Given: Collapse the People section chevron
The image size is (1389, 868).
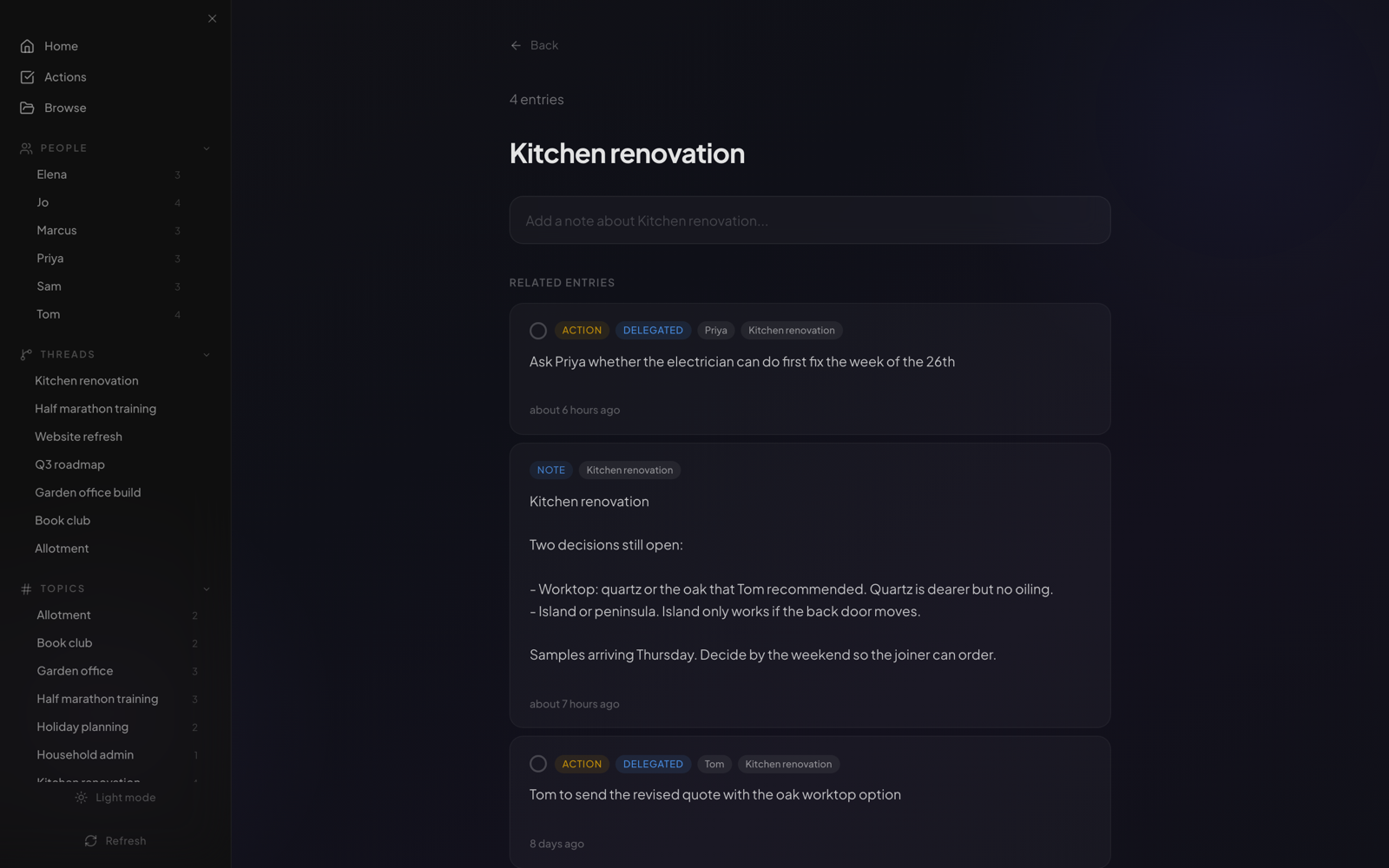Looking at the screenshot, I should (207, 148).
